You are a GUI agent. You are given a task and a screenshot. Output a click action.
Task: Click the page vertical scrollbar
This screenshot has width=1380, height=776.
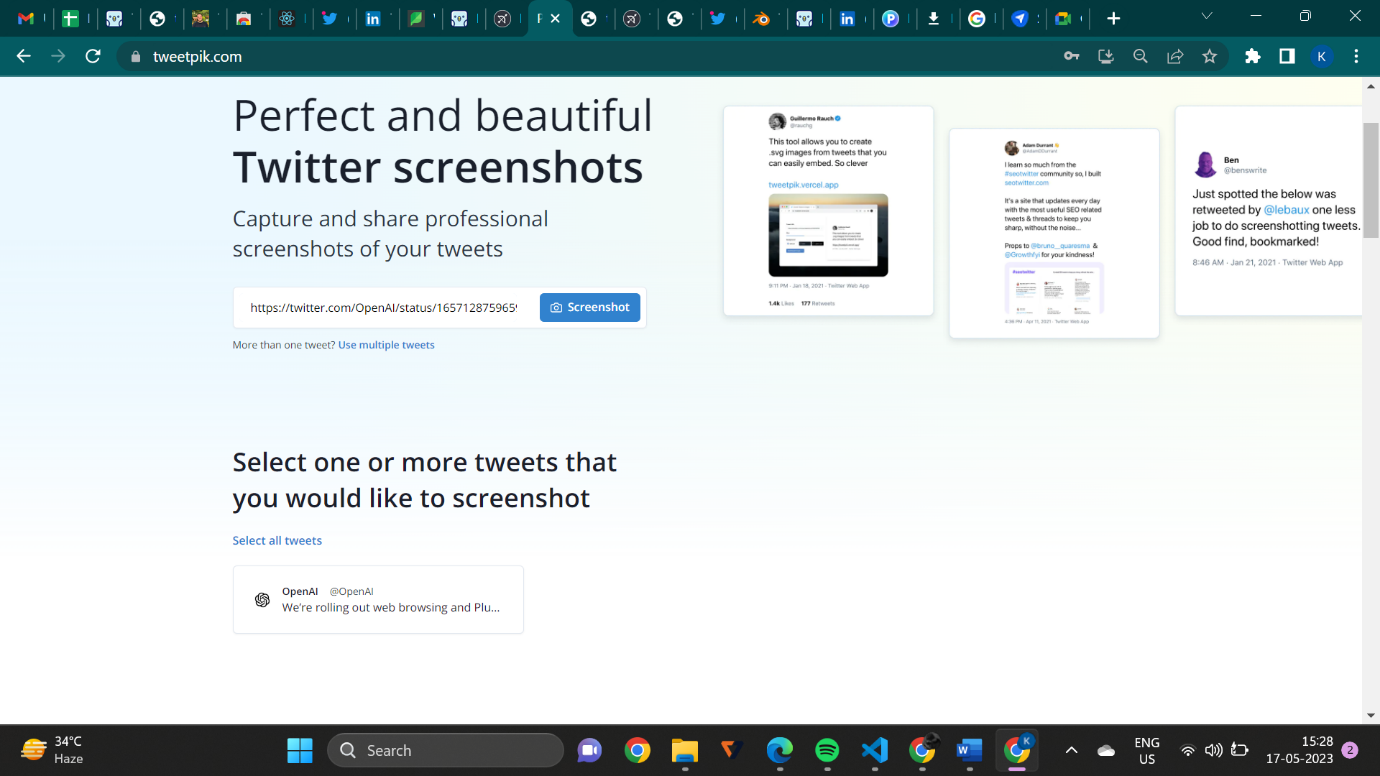click(1371, 180)
